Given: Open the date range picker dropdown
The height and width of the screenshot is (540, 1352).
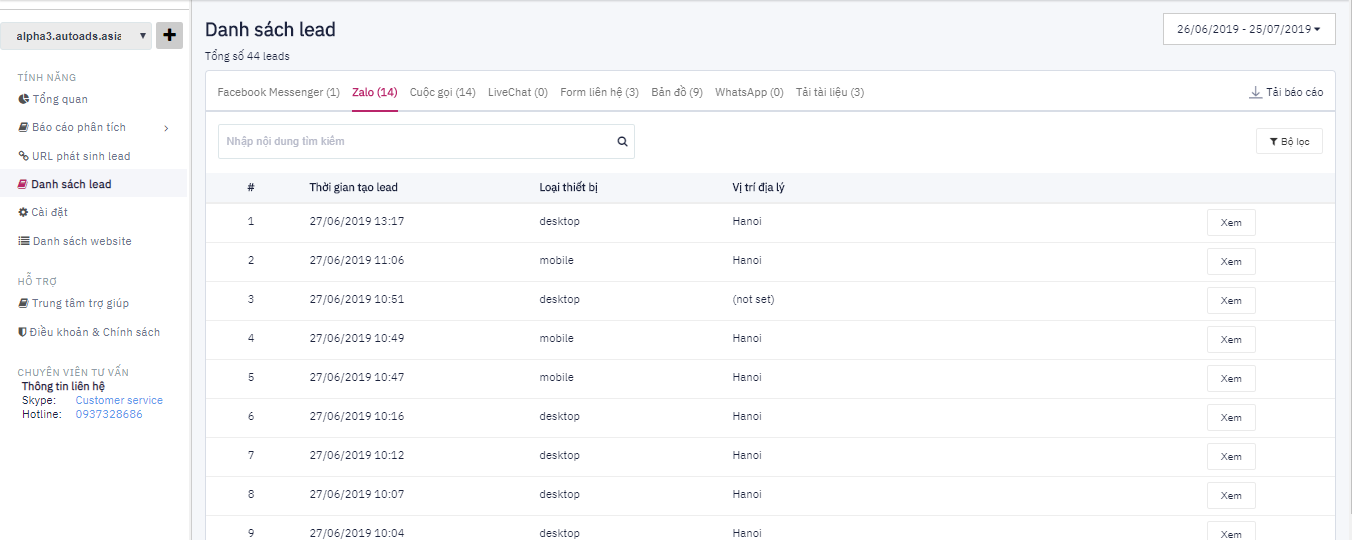Looking at the screenshot, I should click(1248, 29).
